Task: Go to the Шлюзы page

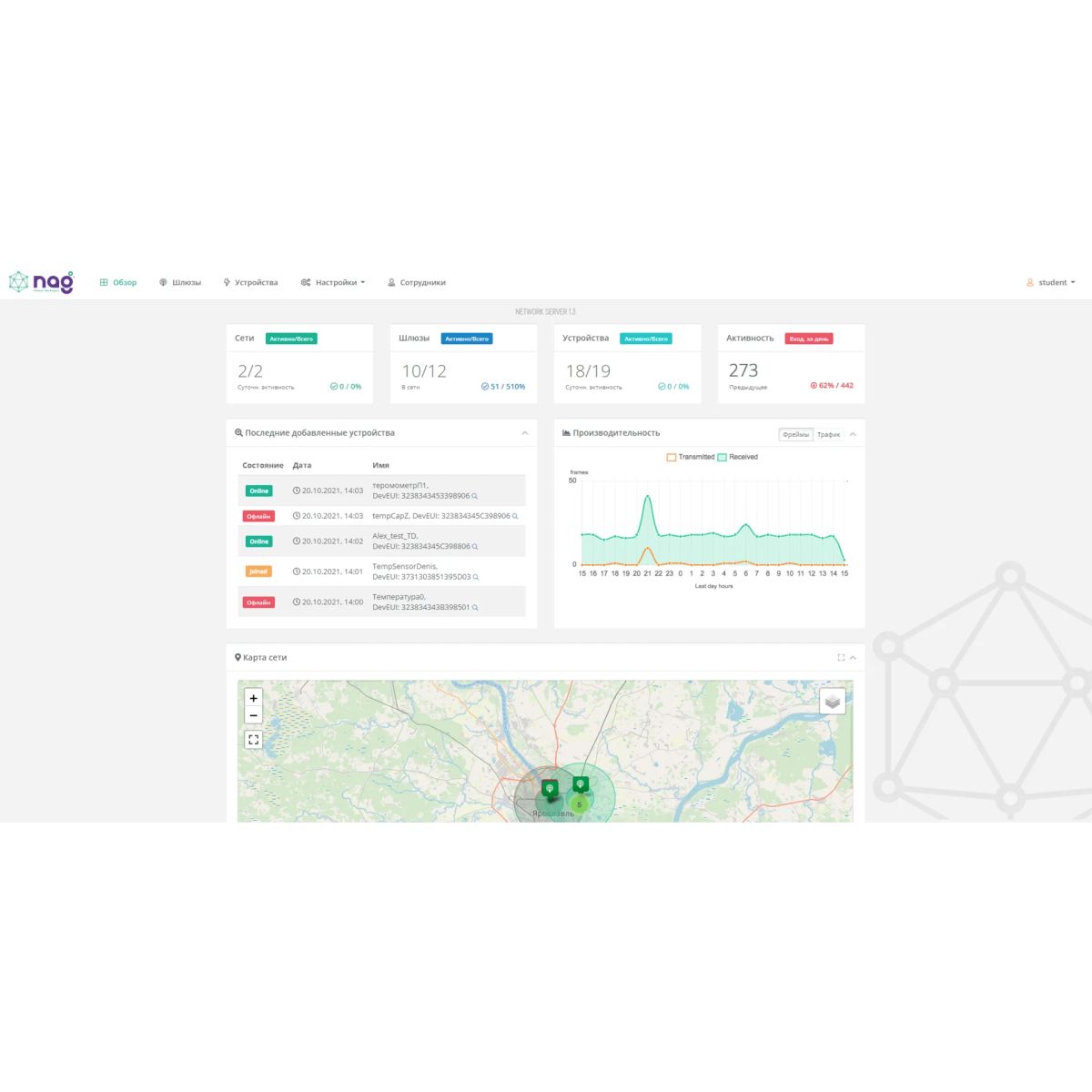Action: (x=180, y=283)
